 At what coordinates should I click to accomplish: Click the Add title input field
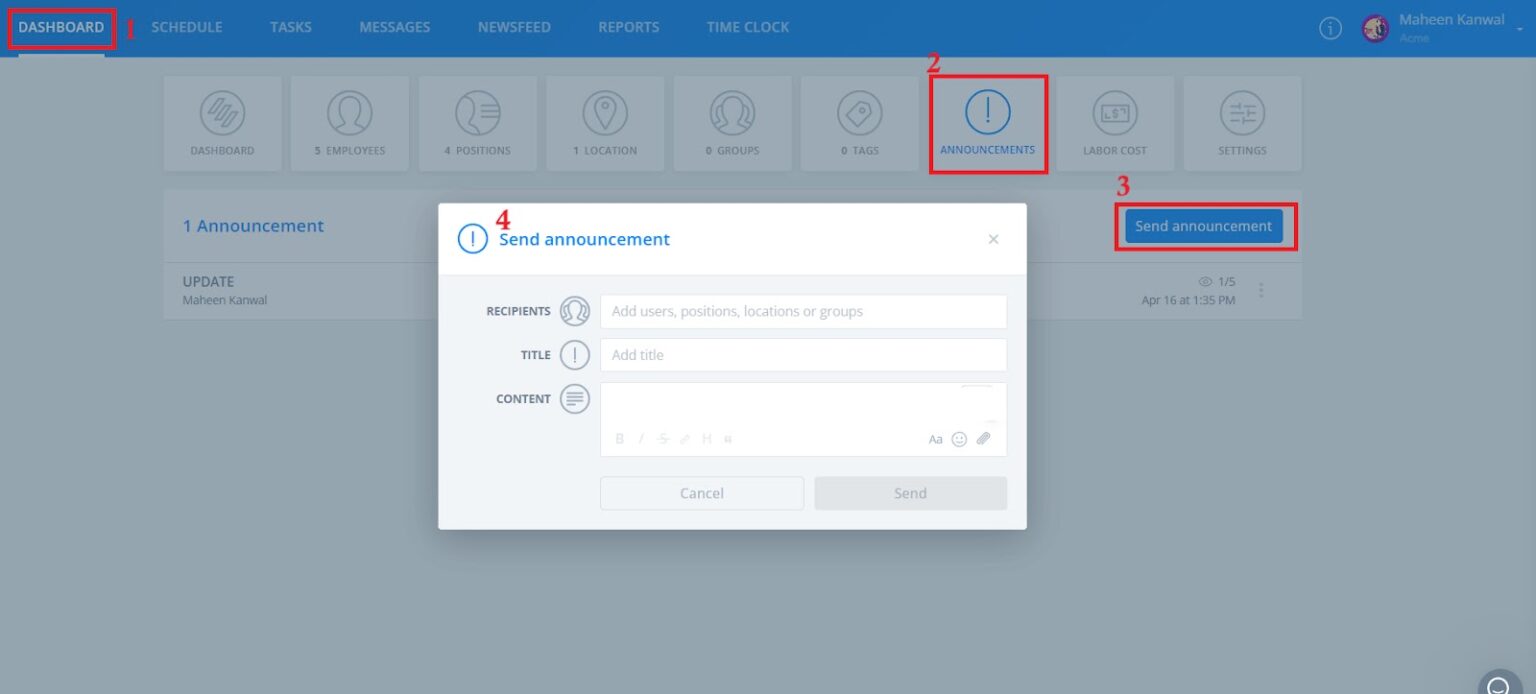click(803, 355)
